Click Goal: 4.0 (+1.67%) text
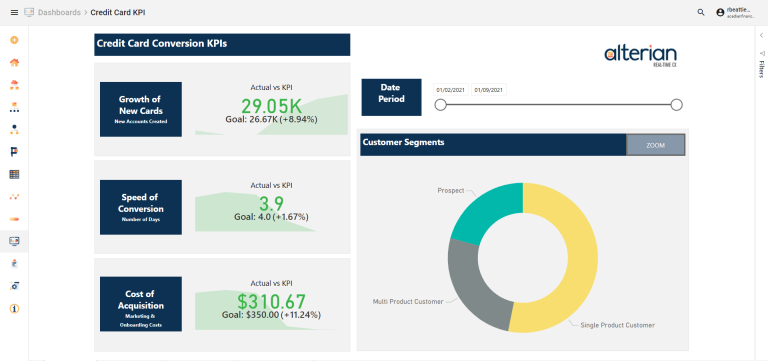The height and width of the screenshot is (361, 768). click(x=272, y=217)
